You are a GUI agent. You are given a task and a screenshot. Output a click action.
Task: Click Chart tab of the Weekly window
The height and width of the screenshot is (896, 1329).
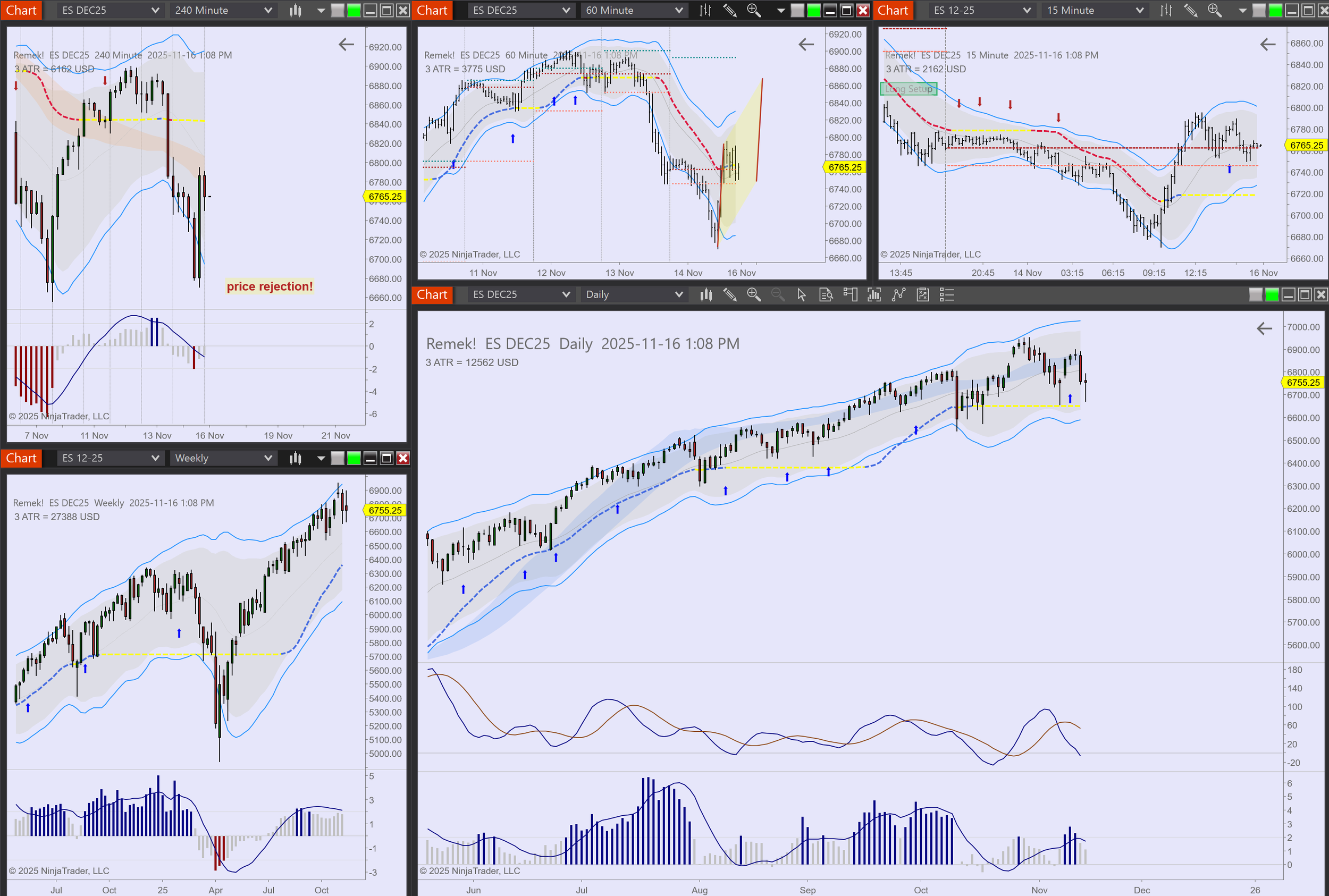click(x=21, y=458)
